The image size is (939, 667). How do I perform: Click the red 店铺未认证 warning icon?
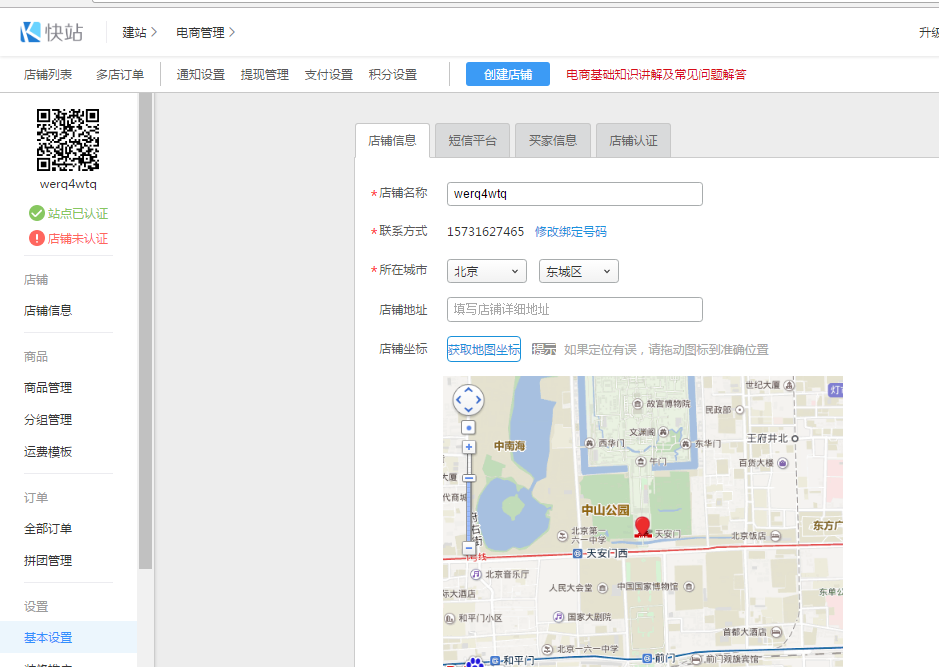pos(37,238)
